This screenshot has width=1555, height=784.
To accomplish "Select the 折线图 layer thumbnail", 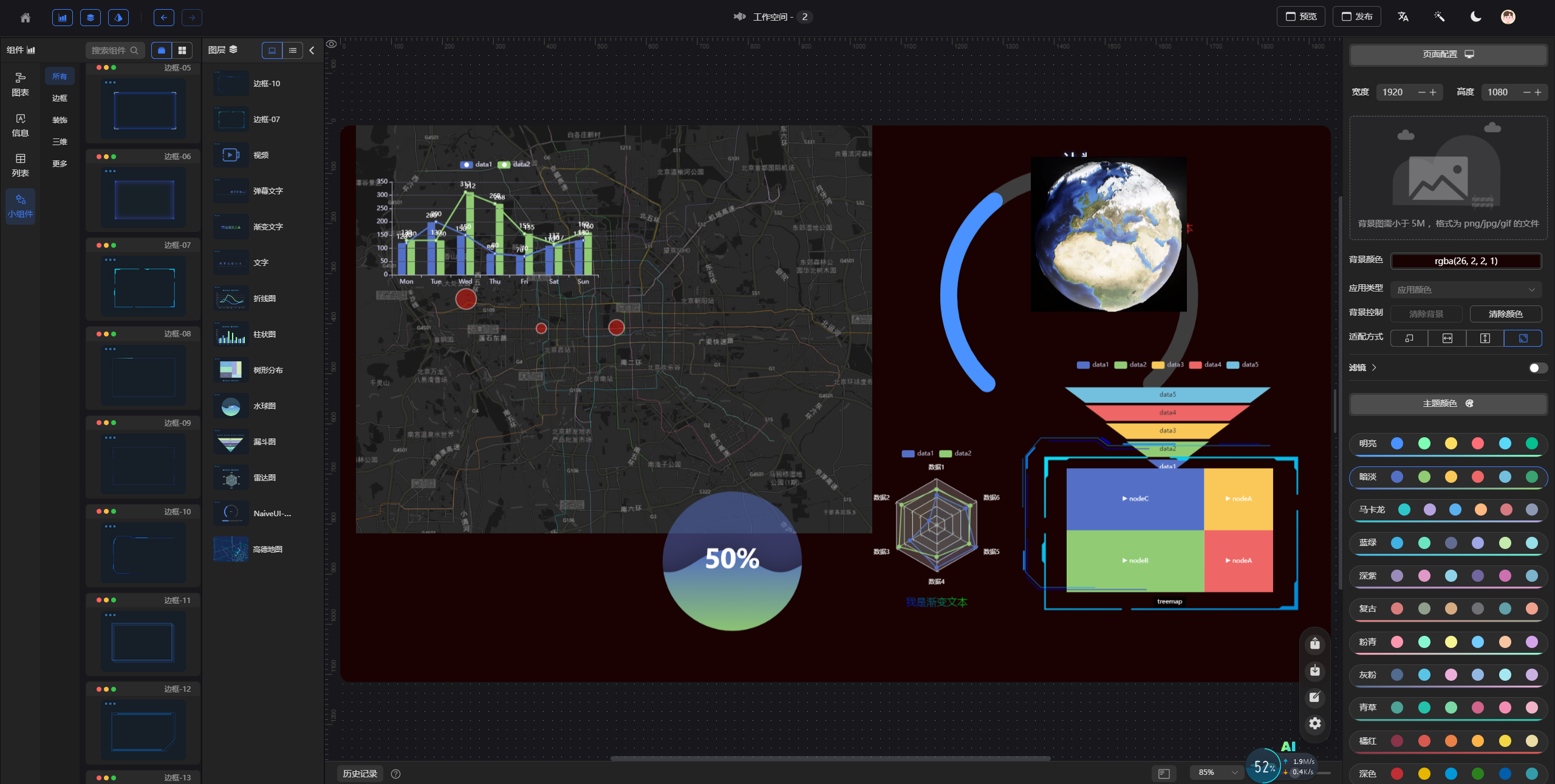I will tap(231, 298).
